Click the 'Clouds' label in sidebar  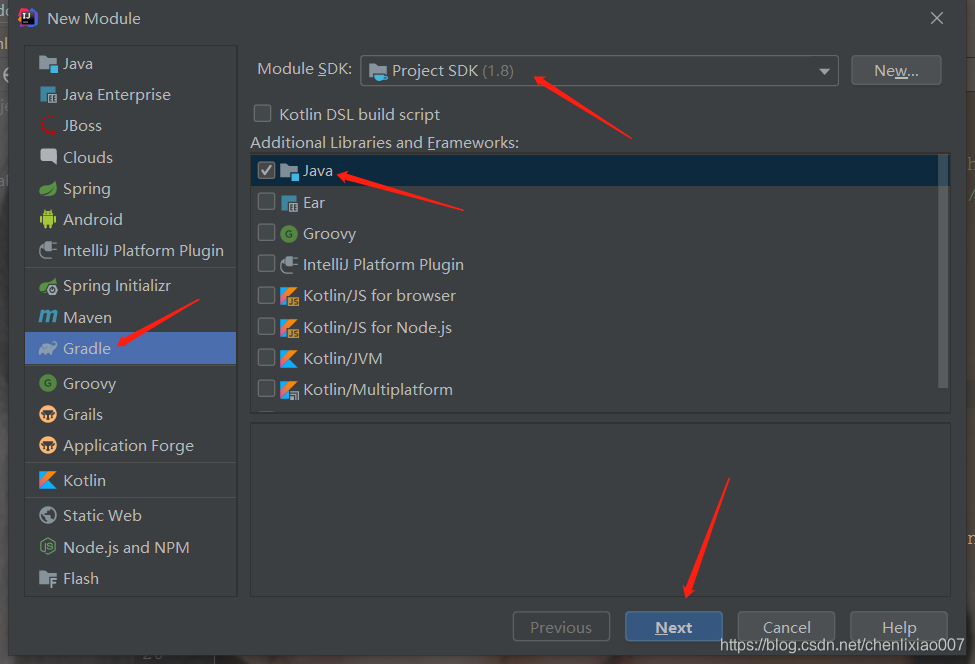(x=88, y=157)
